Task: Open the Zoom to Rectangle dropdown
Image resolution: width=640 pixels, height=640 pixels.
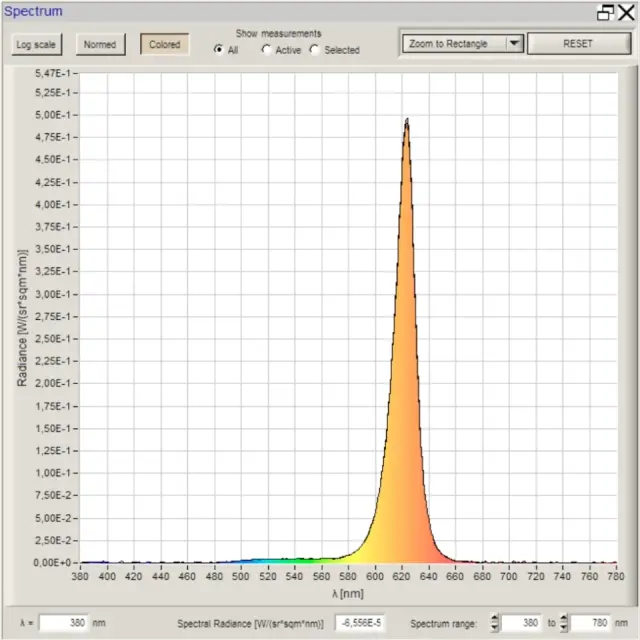Action: [462, 44]
